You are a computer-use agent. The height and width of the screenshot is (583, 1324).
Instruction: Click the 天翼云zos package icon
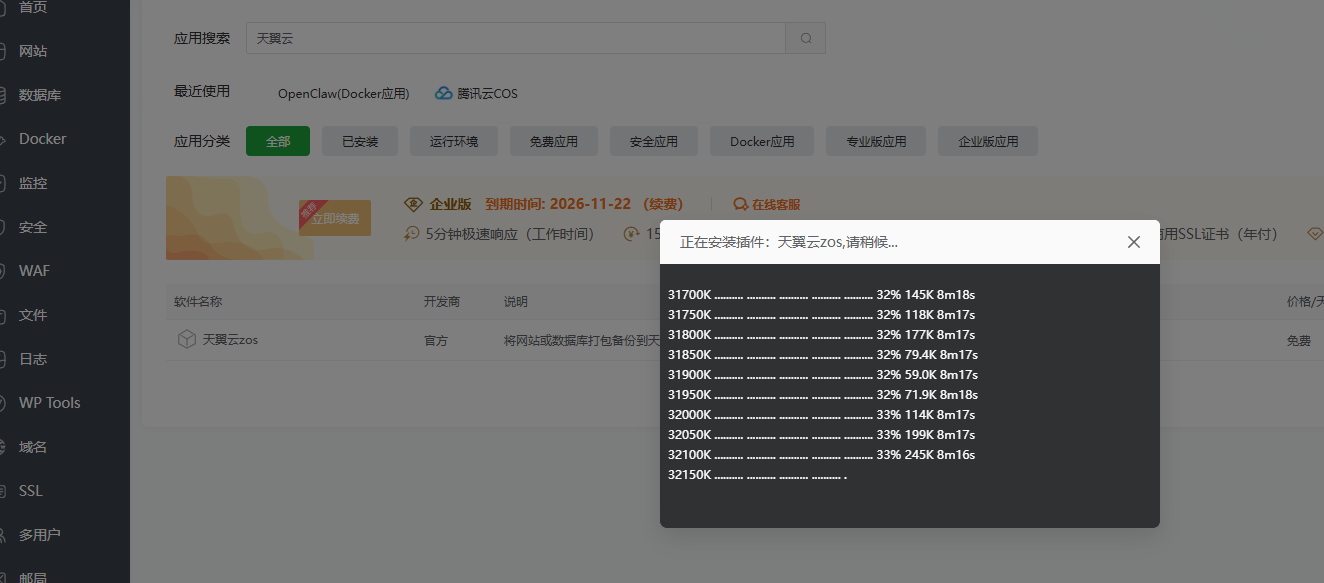[x=187, y=339]
